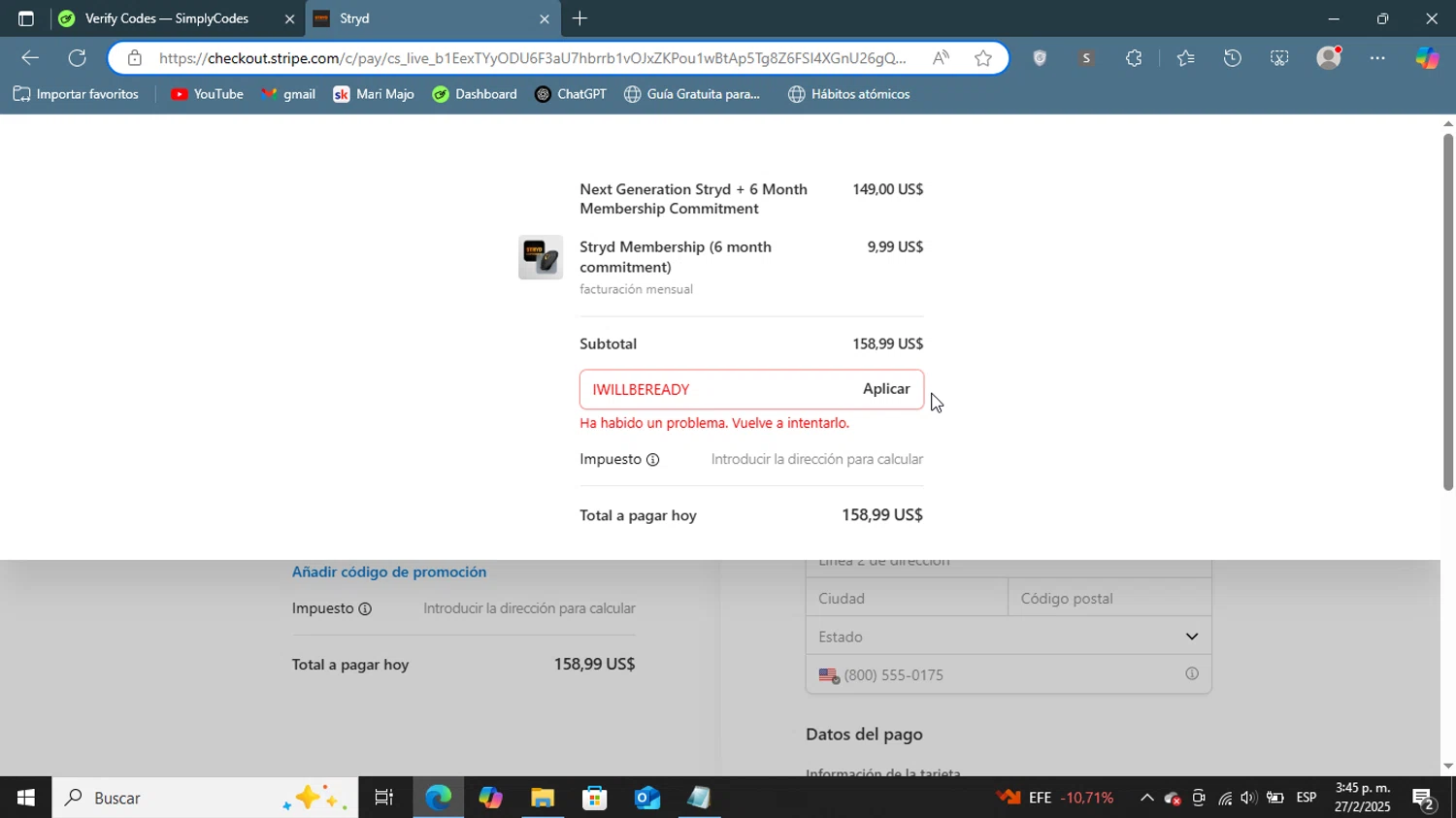Show lower Impuesto info icon
Viewport: 1456px width, 818px height.
(365, 609)
